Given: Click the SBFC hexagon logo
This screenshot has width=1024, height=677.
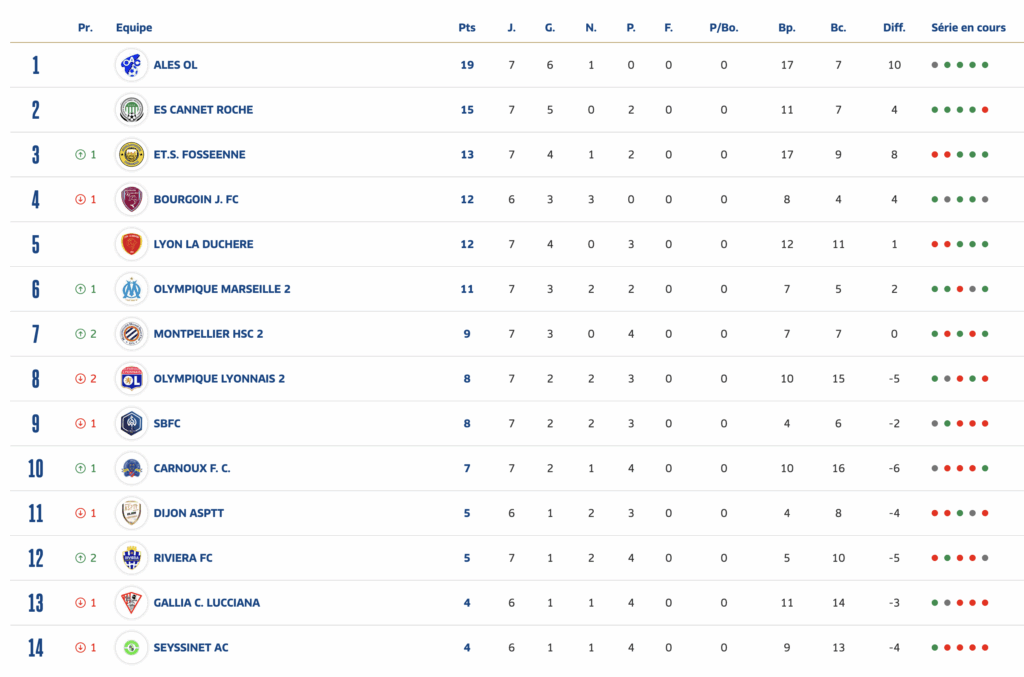Looking at the screenshot, I should pyautogui.click(x=131, y=423).
